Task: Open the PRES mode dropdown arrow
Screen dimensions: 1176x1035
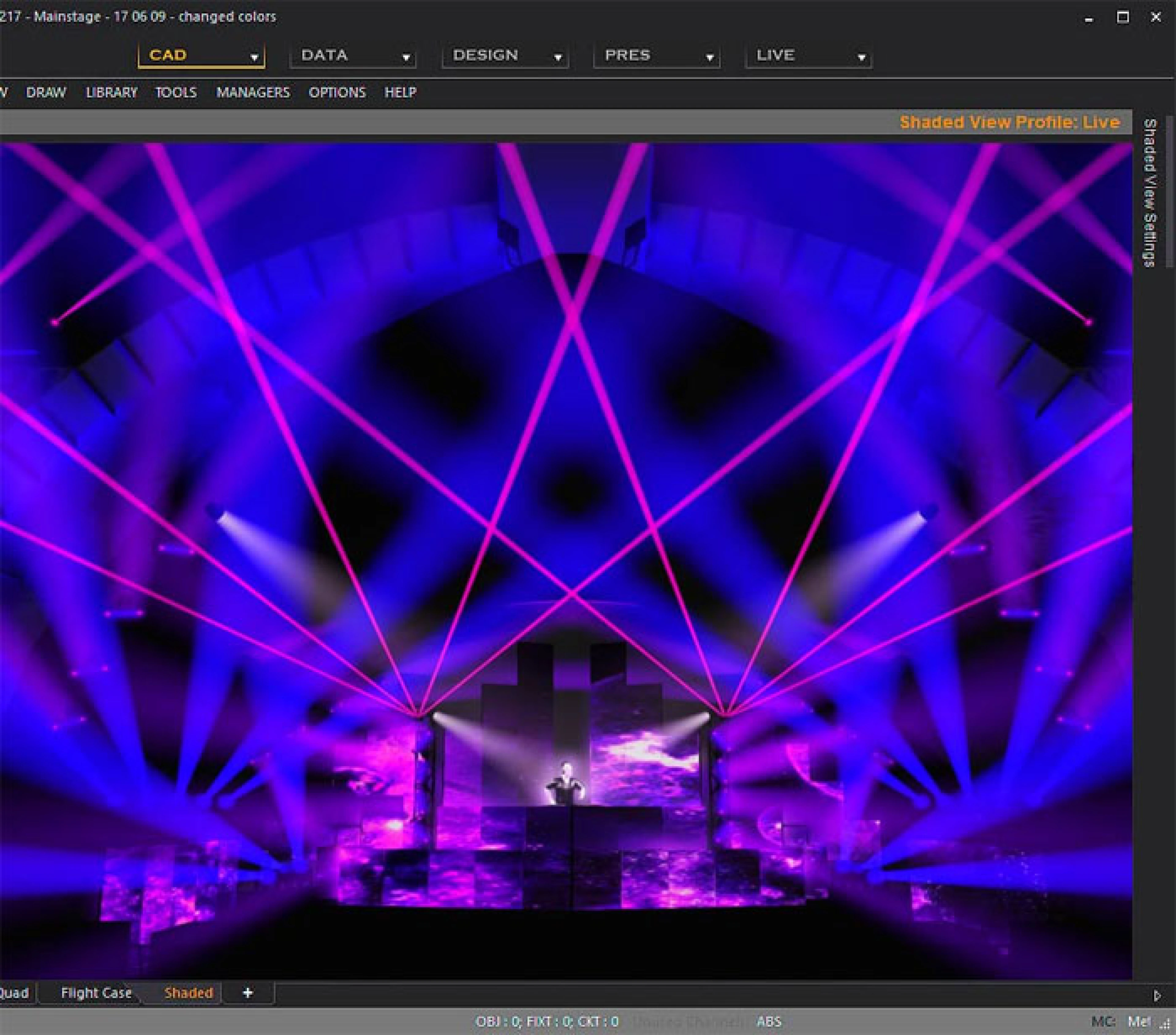Action: coord(709,58)
